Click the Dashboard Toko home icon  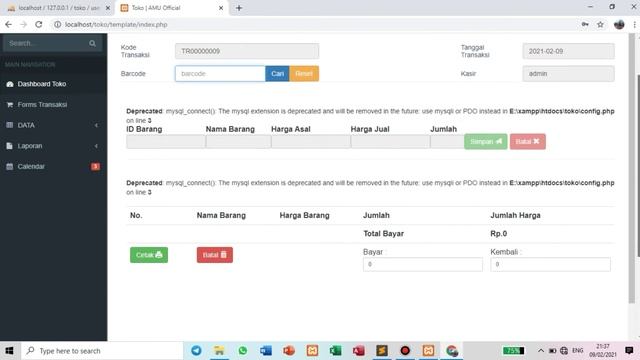tap(10, 84)
